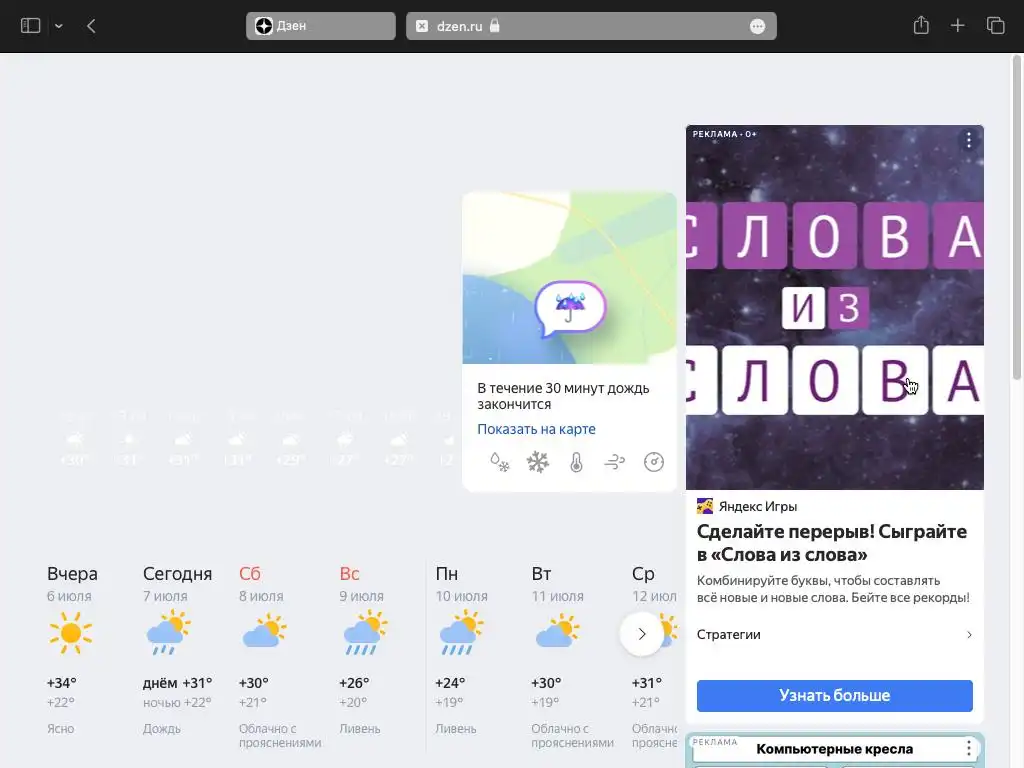This screenshot has width=1024, height=768.
Task: Click the ad description Комбинируйте буквы
Action: point(833,589)
